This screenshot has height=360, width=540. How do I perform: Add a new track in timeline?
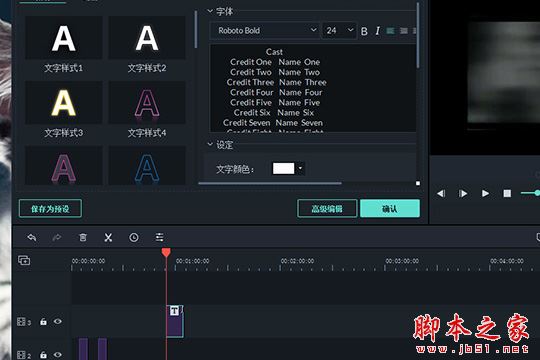24,260
